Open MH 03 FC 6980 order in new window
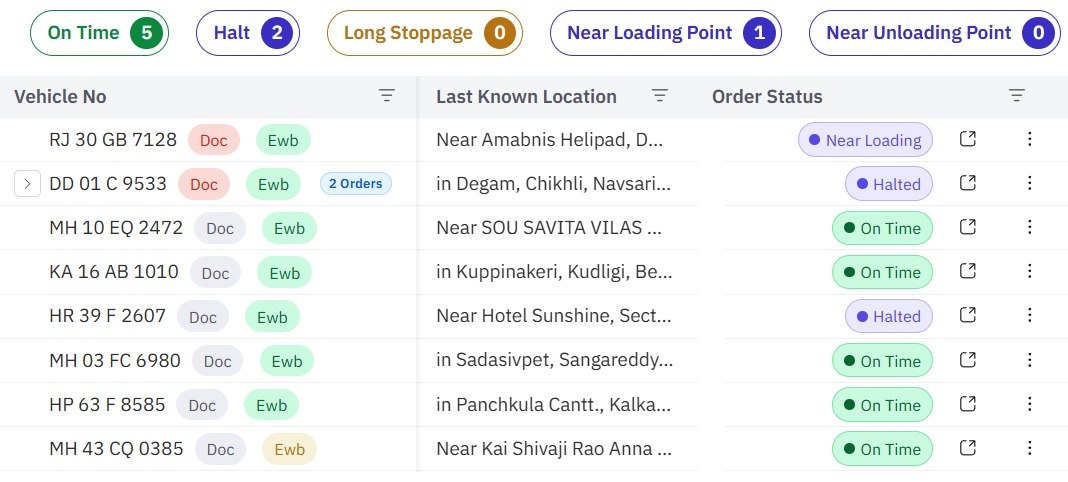This screenshot has height=482, width=1068. coord(968,359)
